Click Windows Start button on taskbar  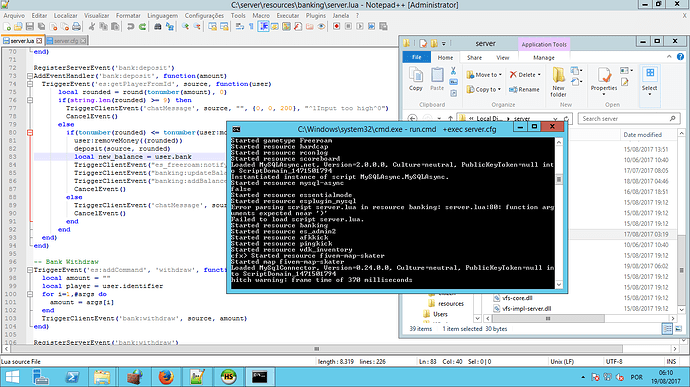pyautogui.click(x=12, y=377)
